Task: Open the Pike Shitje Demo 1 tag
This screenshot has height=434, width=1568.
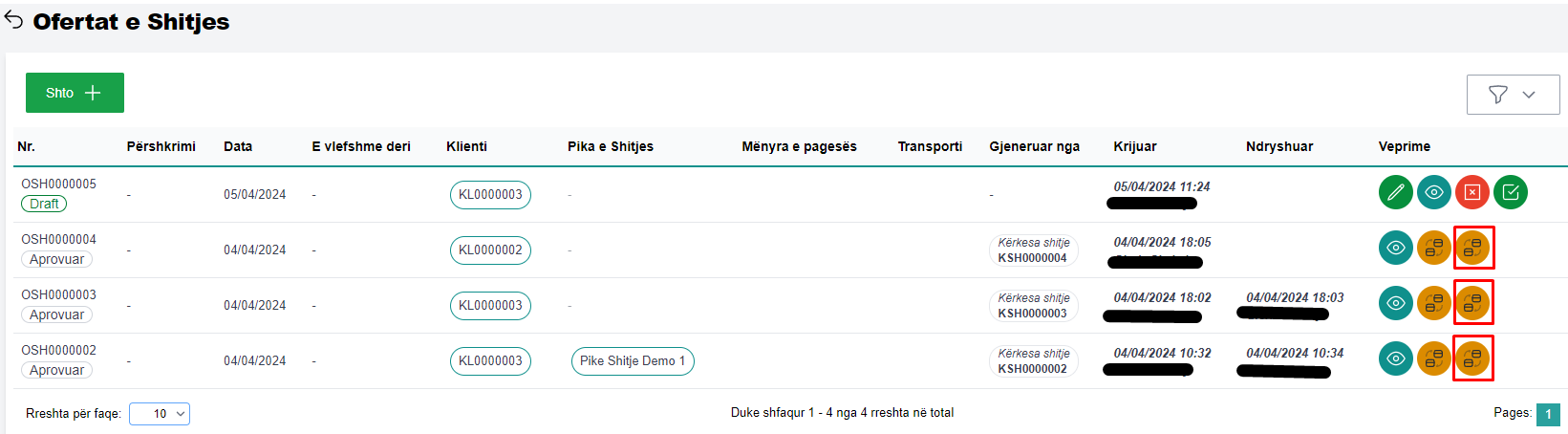Action: pyautogui.click(x=633, y=361)
